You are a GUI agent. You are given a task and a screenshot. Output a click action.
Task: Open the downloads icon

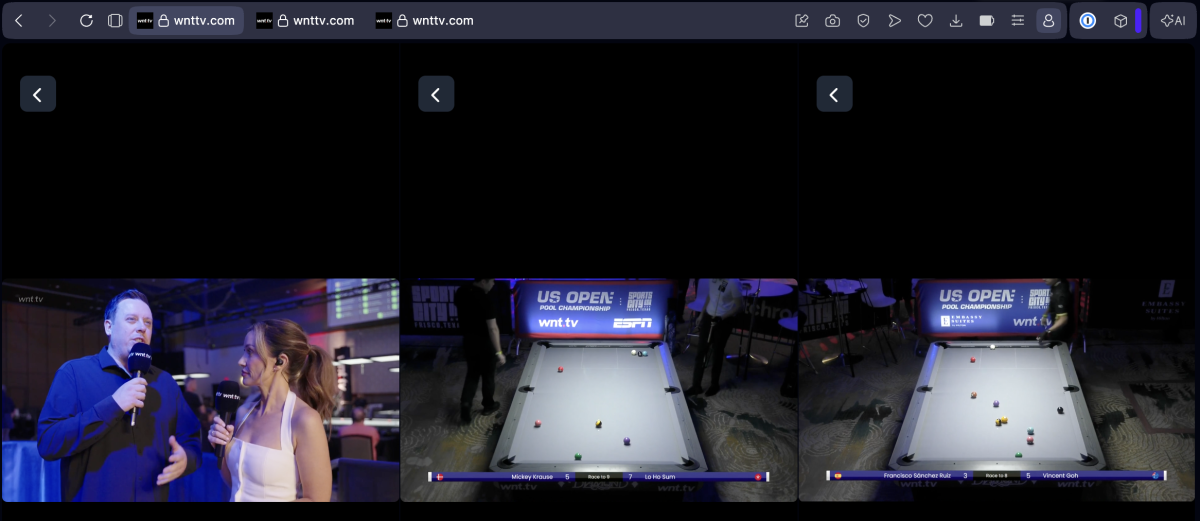click(x=956, y=20)
